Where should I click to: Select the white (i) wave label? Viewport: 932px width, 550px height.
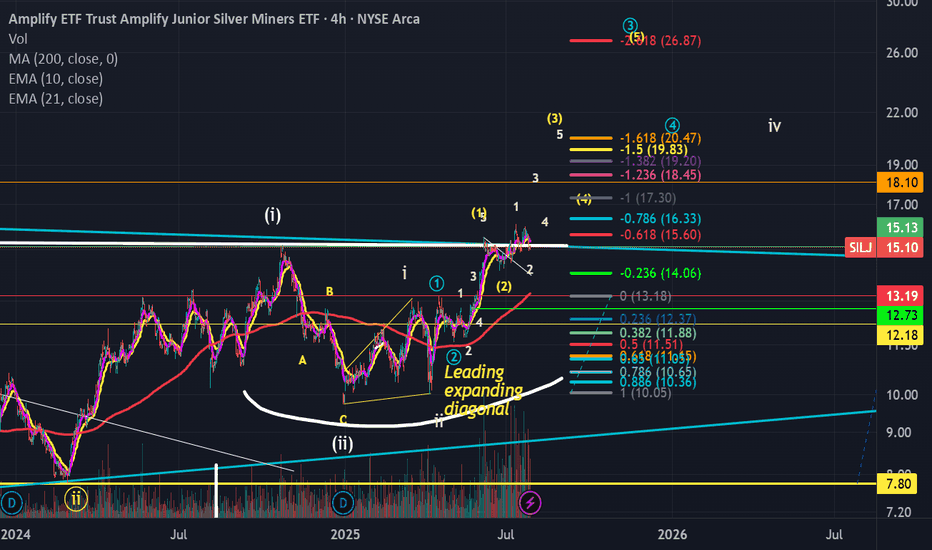[273, 215]
